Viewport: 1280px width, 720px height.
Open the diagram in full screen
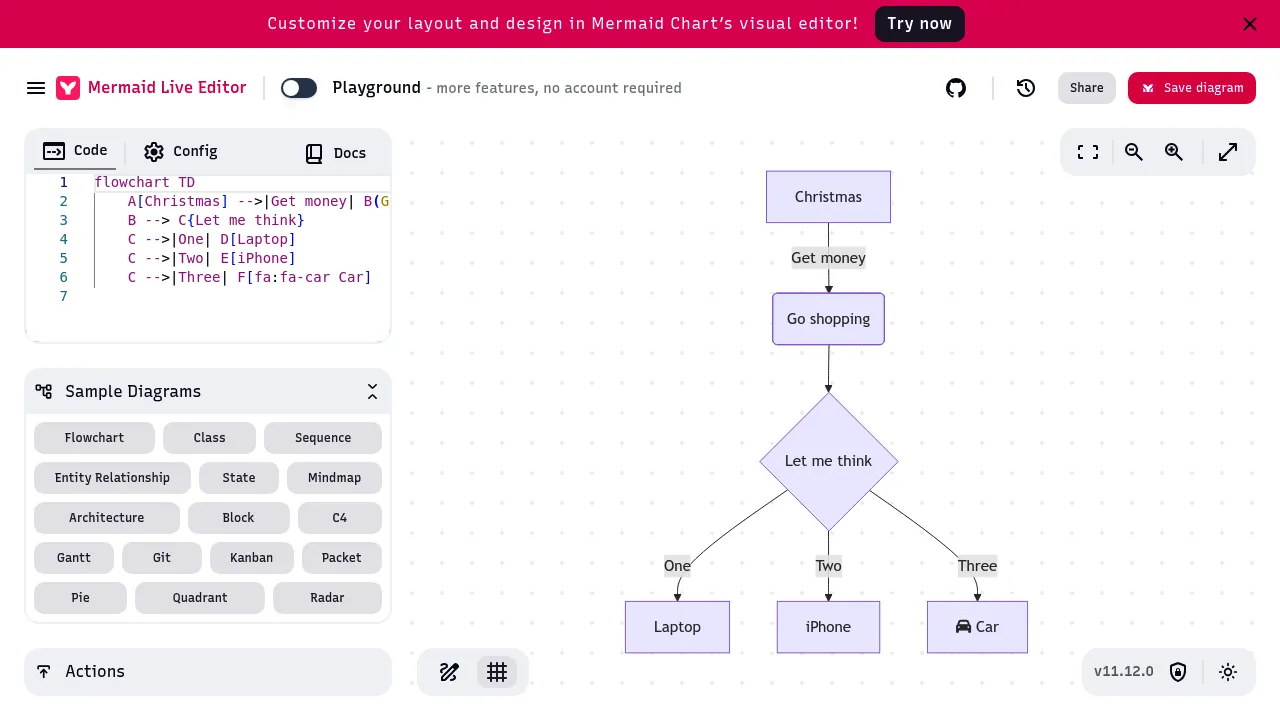(x=1228, y=152)
